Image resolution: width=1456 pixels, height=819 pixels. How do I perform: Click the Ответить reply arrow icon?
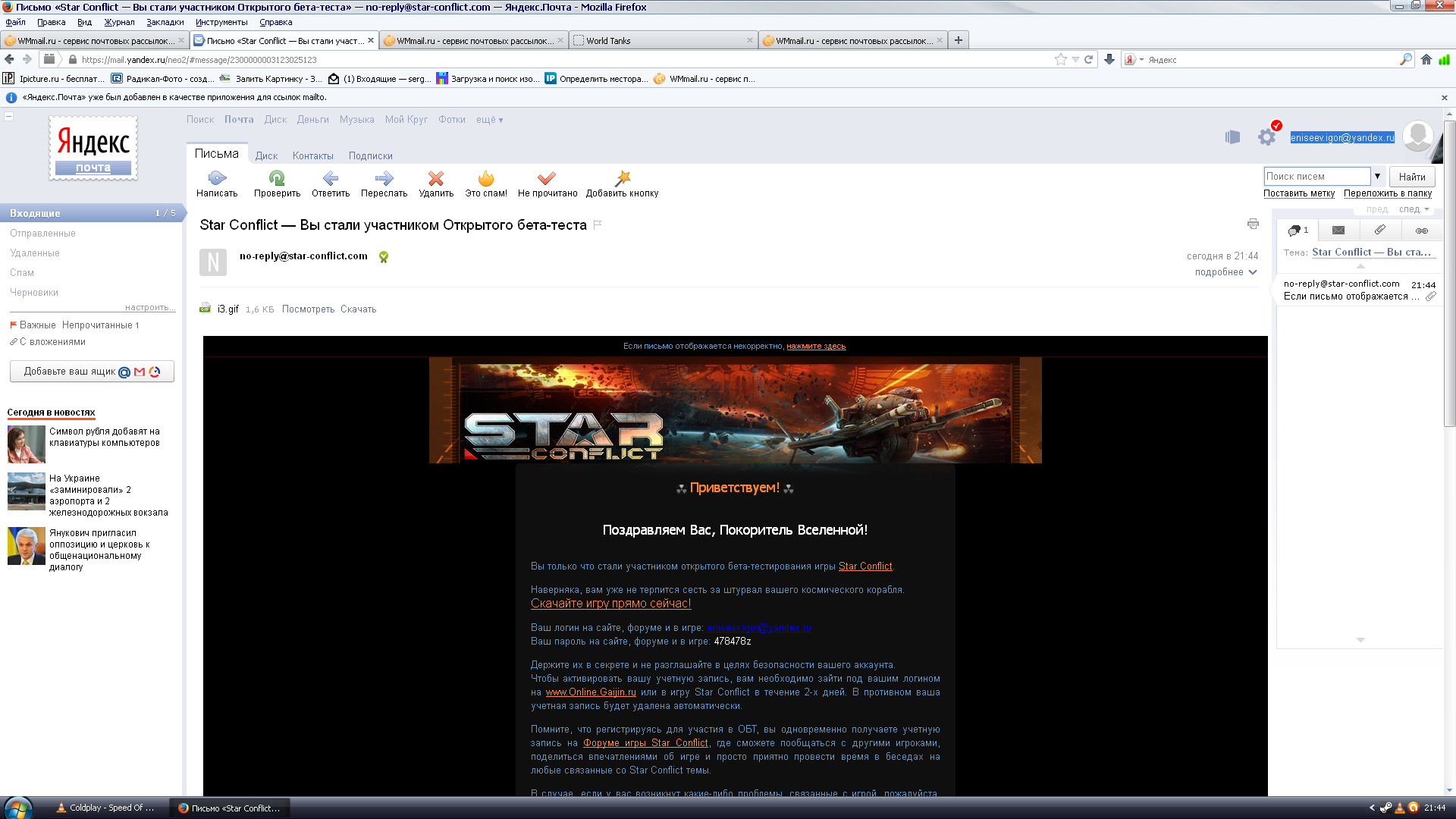coord(330,178)
